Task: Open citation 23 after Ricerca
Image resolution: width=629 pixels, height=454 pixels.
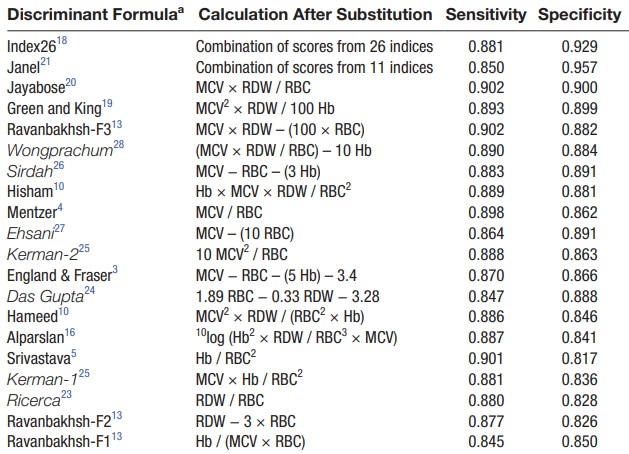Action: tap(66, 395)
